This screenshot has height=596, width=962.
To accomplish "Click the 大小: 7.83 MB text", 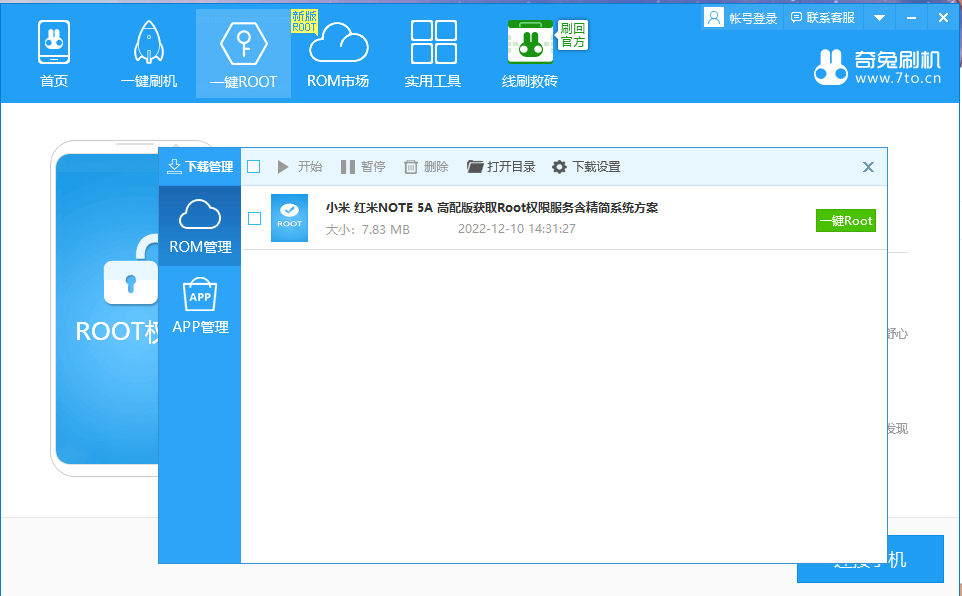I will 367,230.
